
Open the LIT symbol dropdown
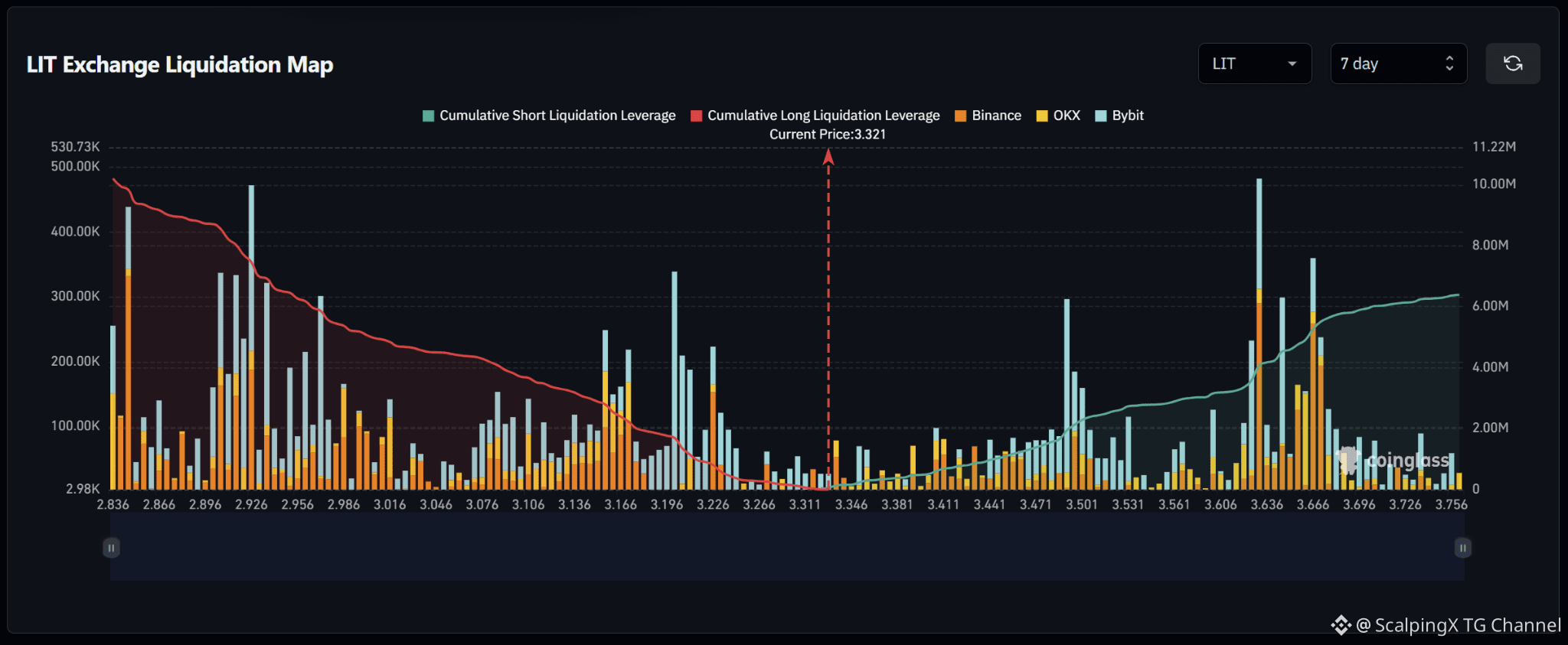[1255, 64]
